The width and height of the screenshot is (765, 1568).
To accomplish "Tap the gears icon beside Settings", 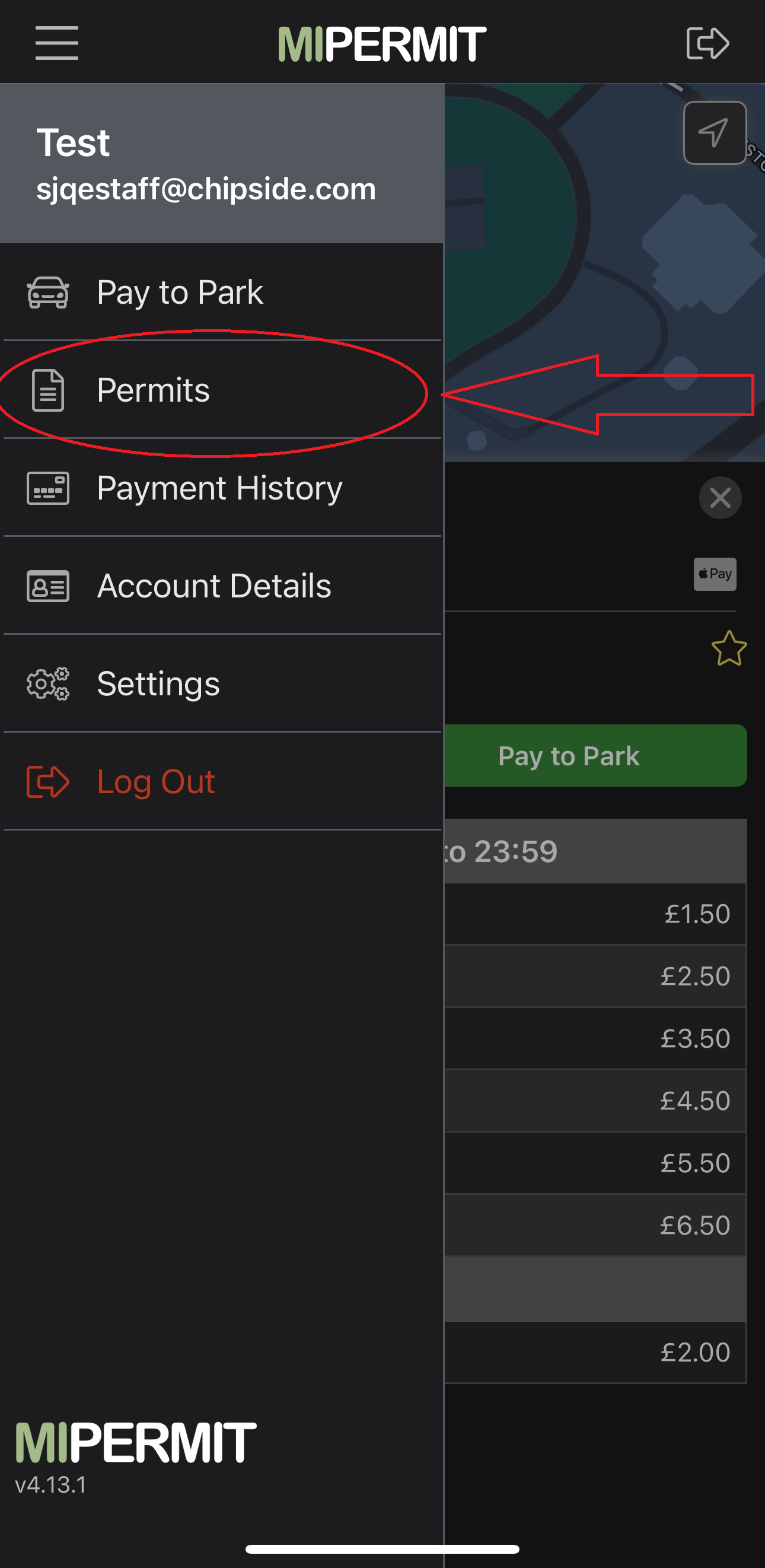I will tap(47, 683).
